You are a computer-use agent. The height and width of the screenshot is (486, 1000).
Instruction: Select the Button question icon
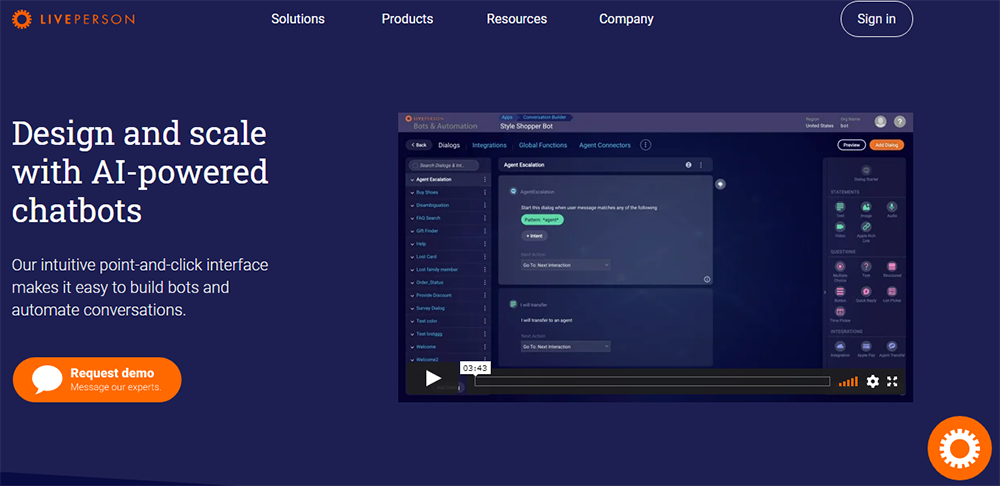click(840, 291)
